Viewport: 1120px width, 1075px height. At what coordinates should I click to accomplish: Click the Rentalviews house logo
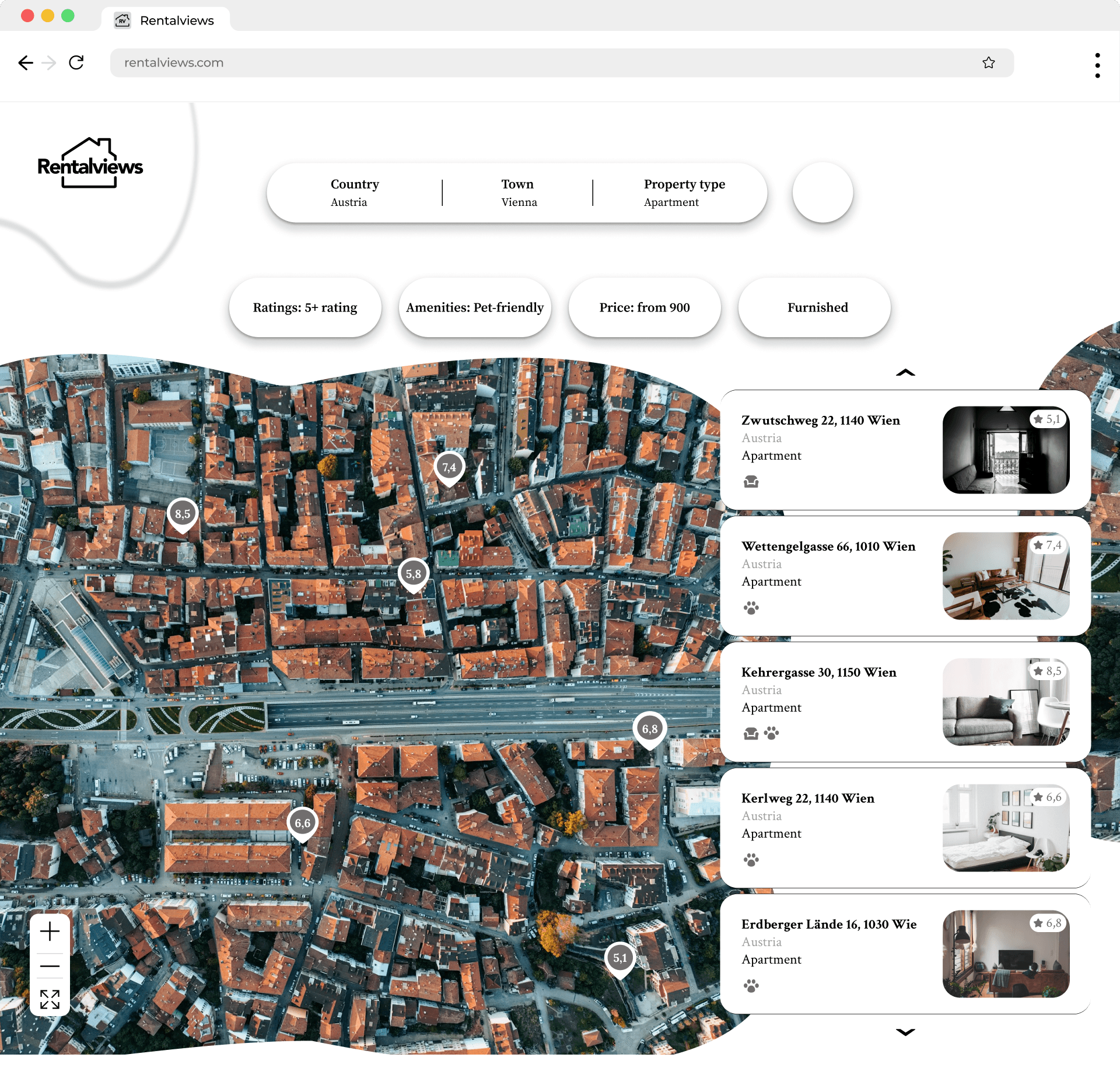[90, 163]
